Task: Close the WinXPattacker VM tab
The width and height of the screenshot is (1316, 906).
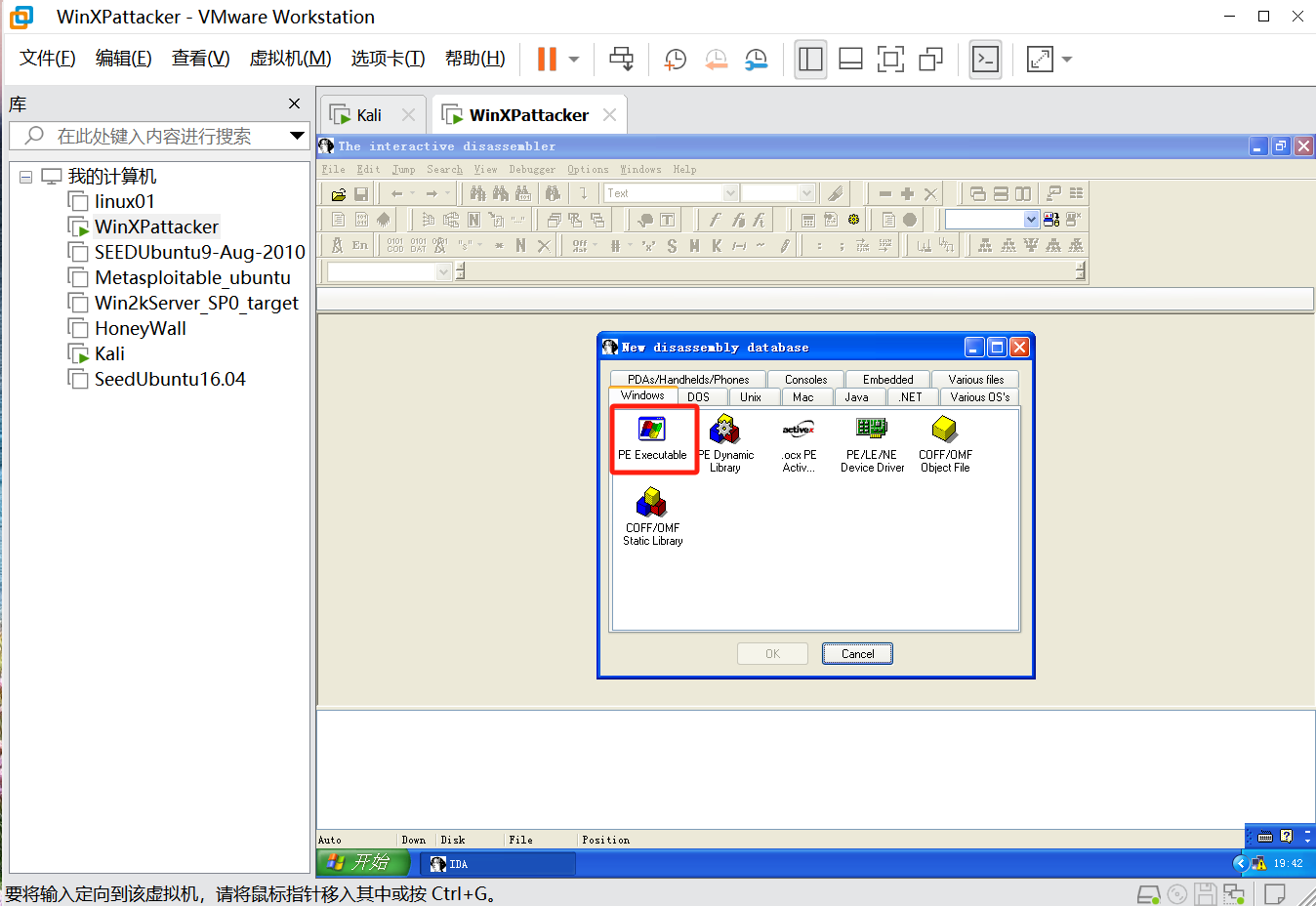Action: point(609,115)
